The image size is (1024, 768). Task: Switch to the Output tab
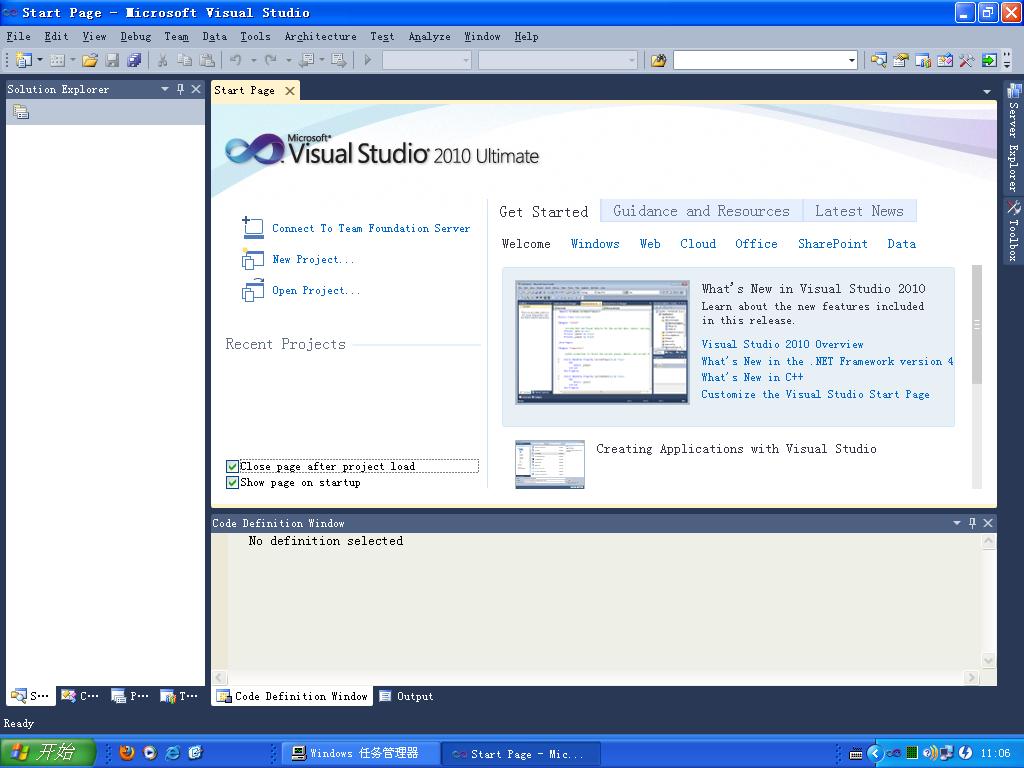407,696
